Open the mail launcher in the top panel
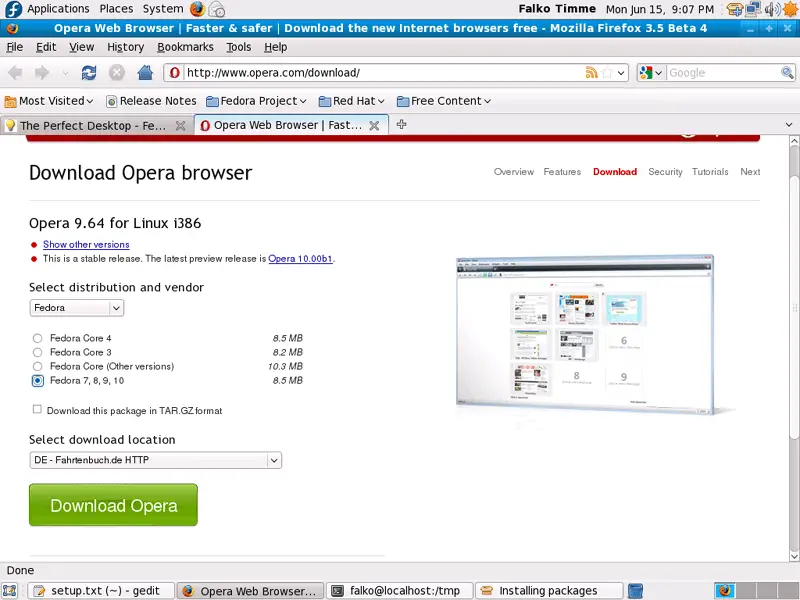The image size is (800, 600). tap(217, 9)
